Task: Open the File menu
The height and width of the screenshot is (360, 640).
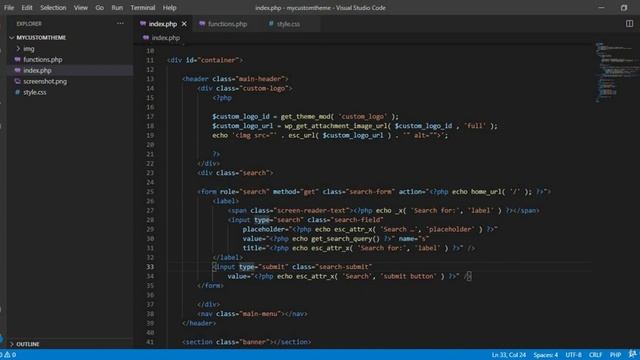Action: 9,8
